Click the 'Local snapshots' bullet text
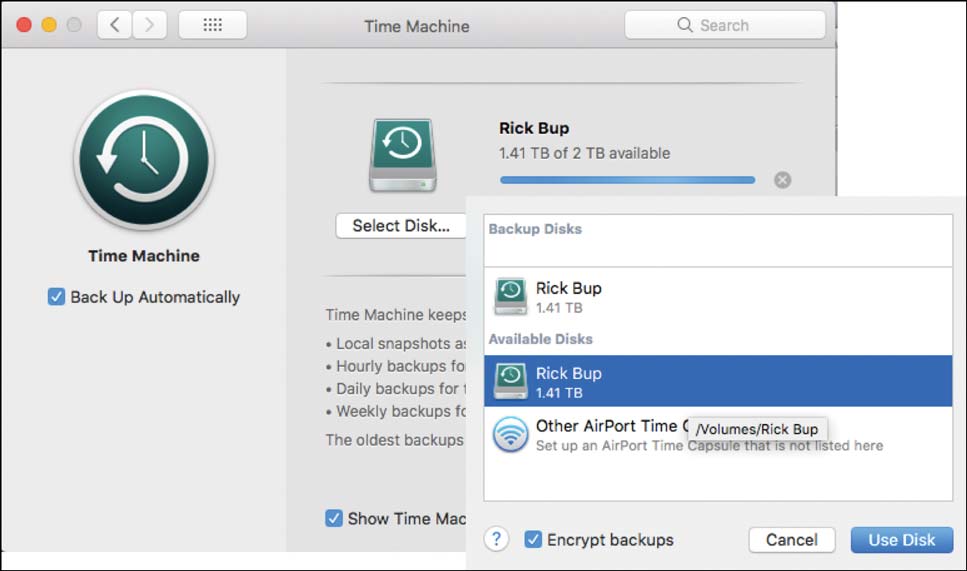The image size is (967, 571). [400, 343]
